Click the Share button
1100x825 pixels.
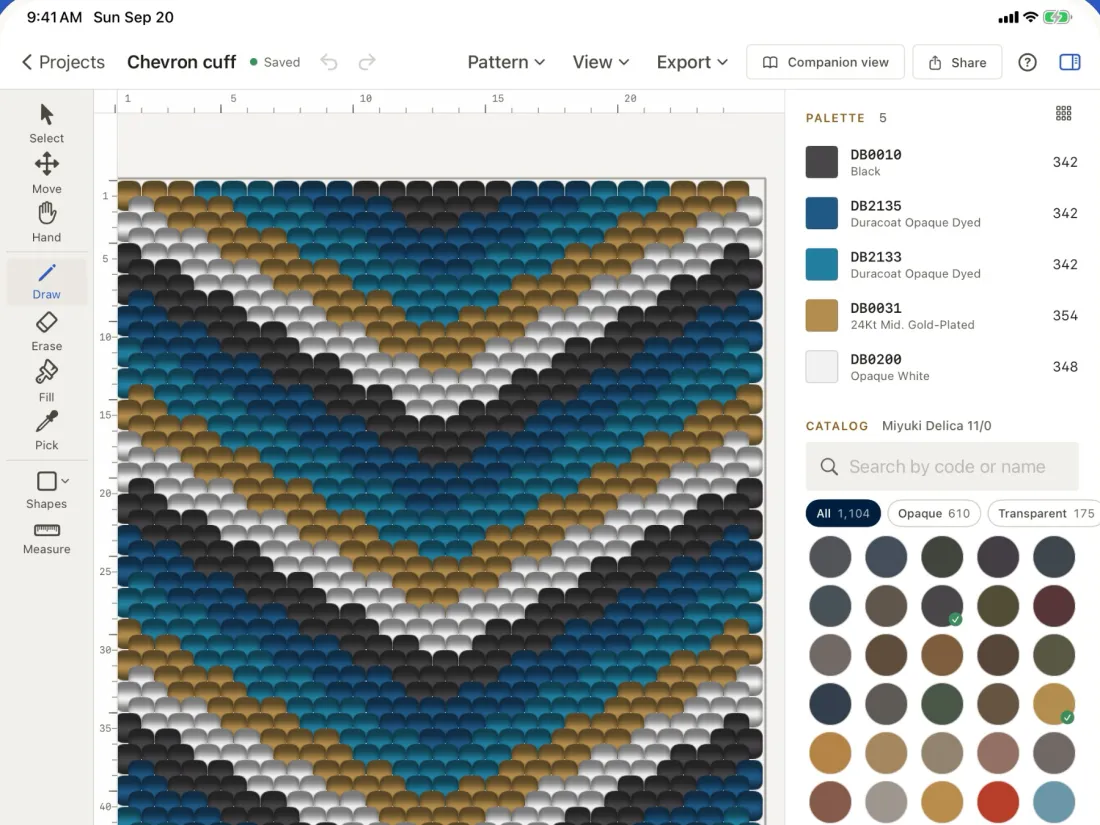tap(957, 62)
